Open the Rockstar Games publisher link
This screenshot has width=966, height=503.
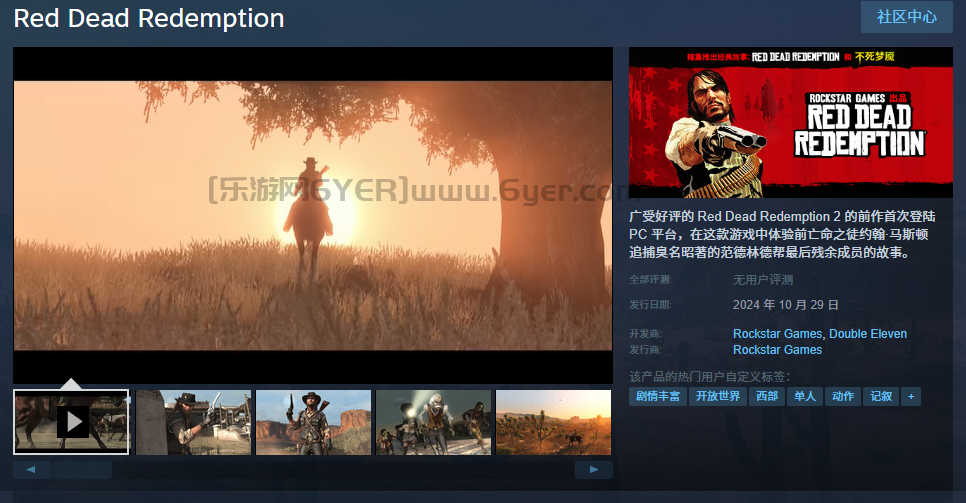point(777,350)
